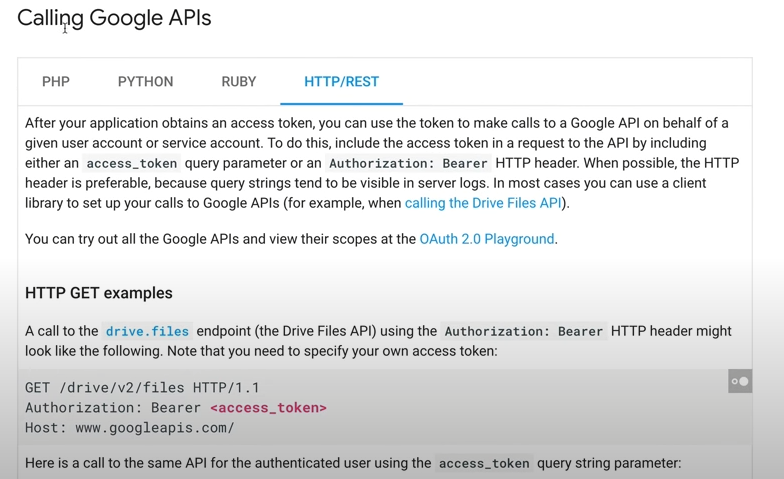
Task: Click the Host: www.googleapis.com/ line
Action: [130, 428]
